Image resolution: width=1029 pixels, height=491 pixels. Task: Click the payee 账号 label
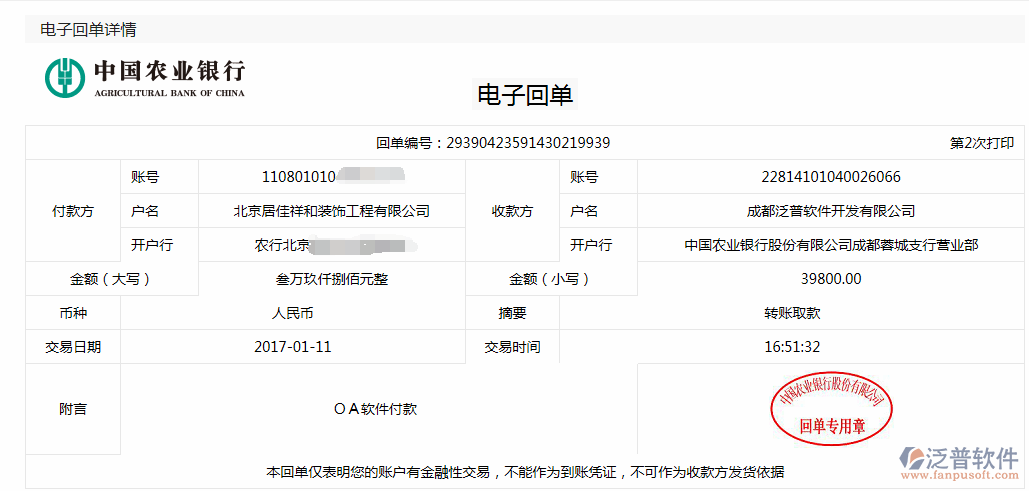pyautogui.click(x=584, y=177)
